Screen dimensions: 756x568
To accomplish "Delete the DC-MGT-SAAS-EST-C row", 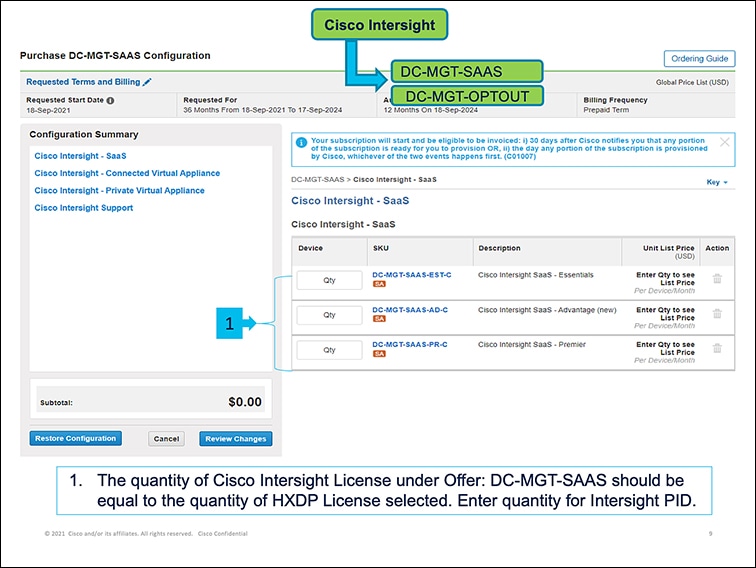I will (x=717, y=278).
